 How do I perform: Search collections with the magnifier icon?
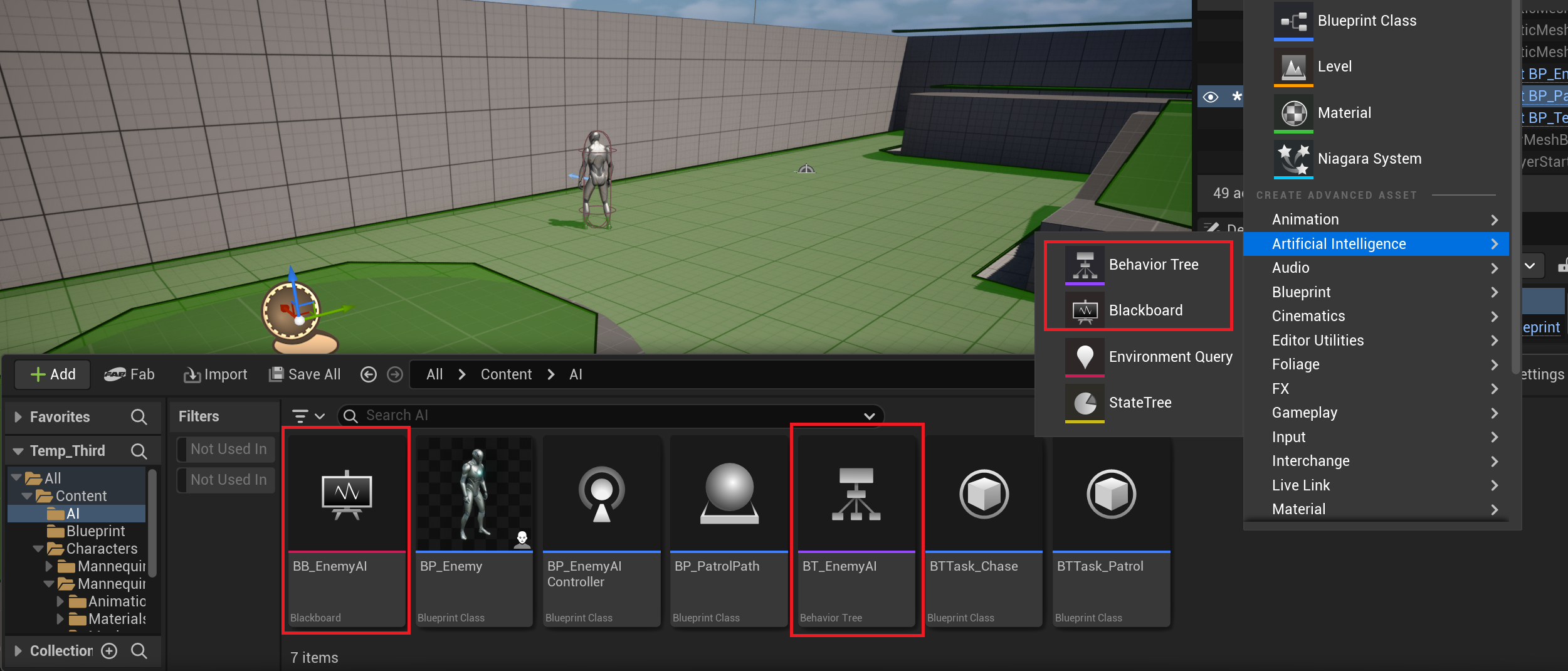click(x=139, y=651)
